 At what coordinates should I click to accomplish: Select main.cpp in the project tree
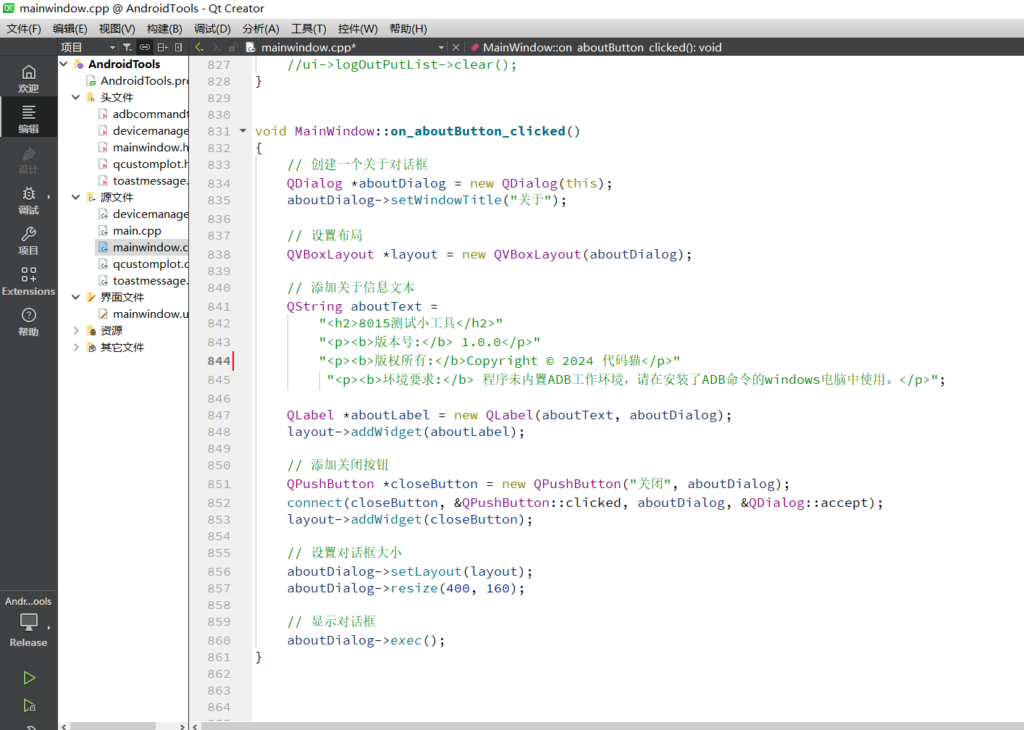pos(136,231)
